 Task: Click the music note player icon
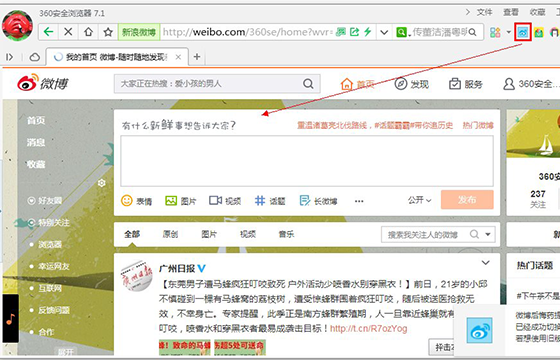[x=10, y=319]
